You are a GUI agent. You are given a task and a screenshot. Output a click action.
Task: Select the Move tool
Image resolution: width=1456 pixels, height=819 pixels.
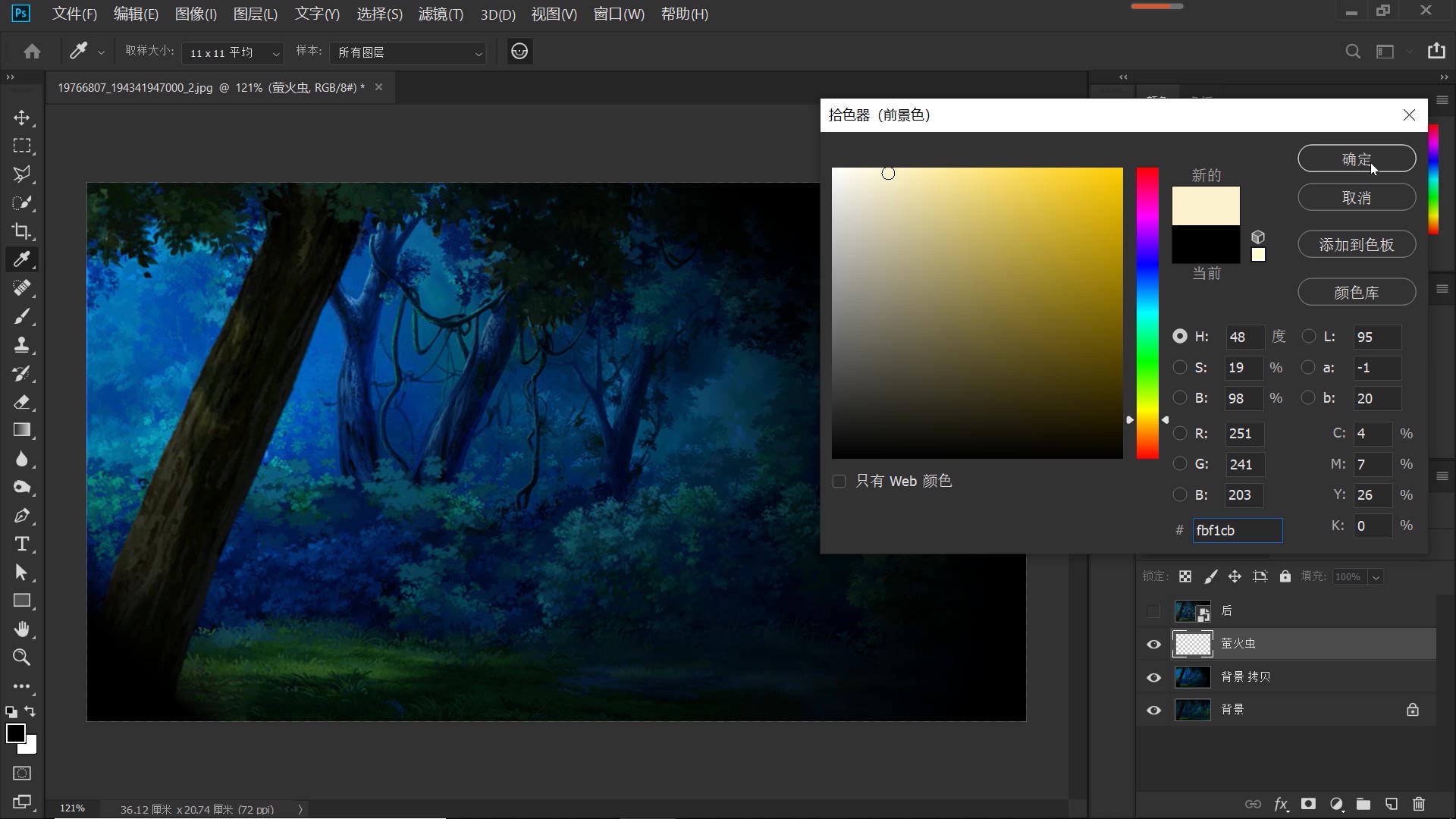pos(22,118)
